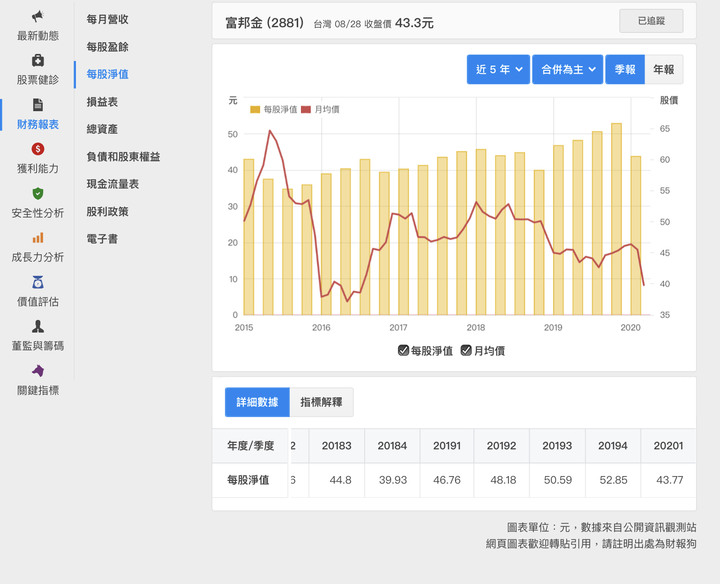This screenshot has width=720, height=584.
Task: Click the 50.59 value cell
Action: [x=557, y=480]
